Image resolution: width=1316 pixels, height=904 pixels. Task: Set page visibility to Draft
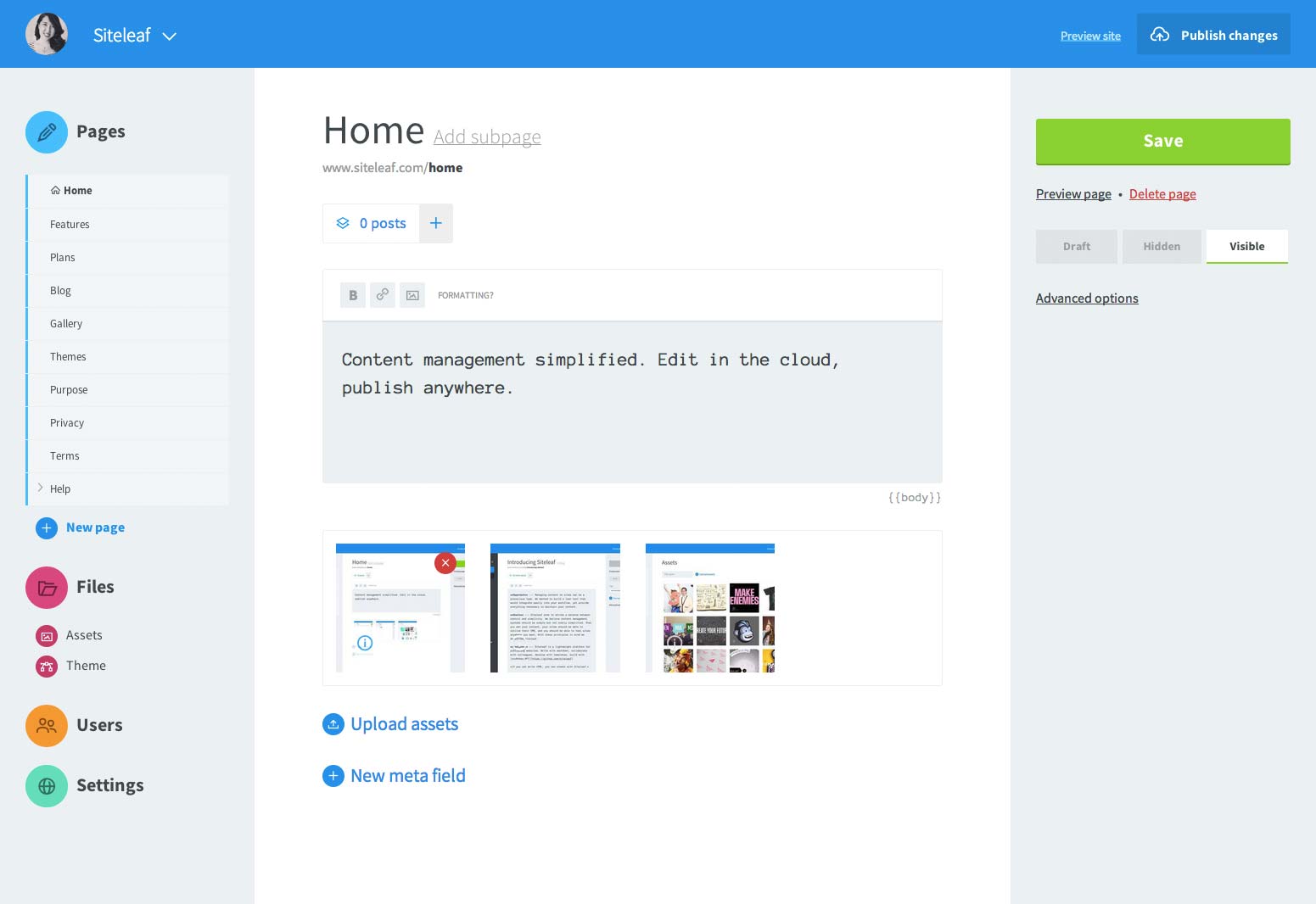[1077, 247]
